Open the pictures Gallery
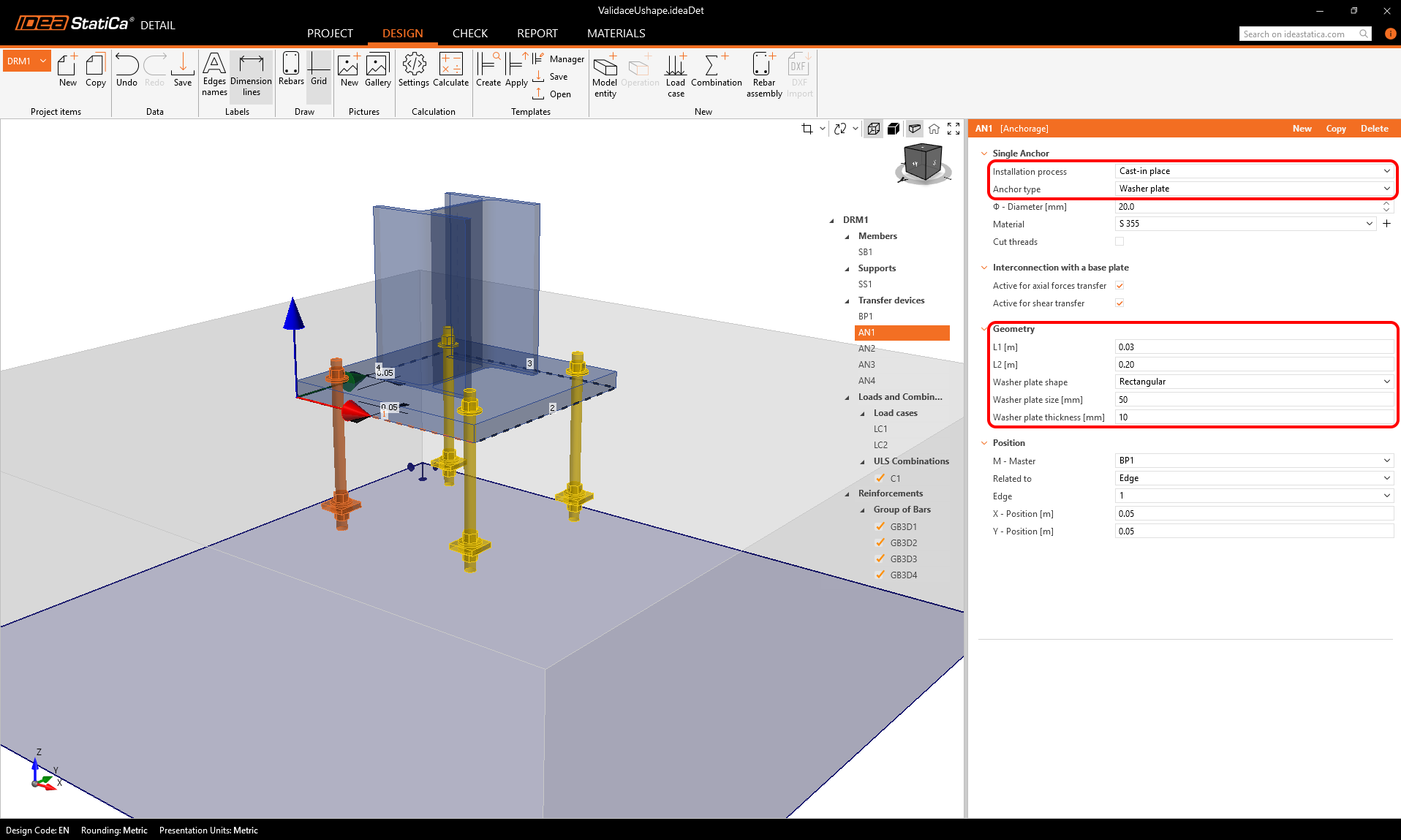The image size is (1401, 840). click(x=377, y=69)
